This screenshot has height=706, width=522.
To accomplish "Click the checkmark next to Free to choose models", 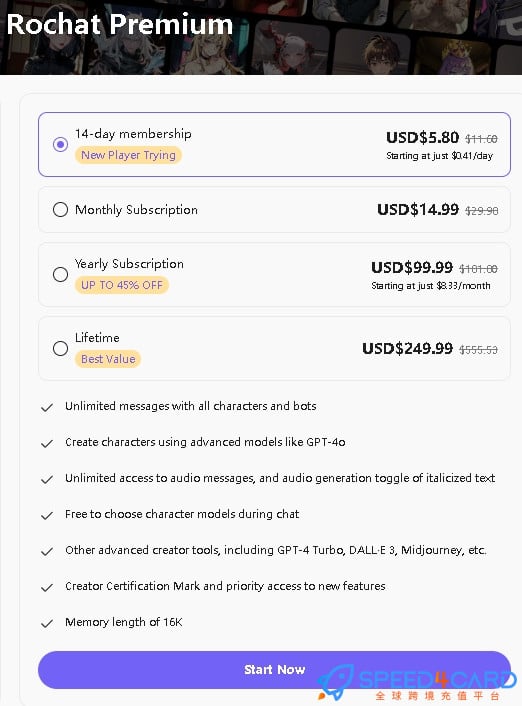I will pos(47,516).
